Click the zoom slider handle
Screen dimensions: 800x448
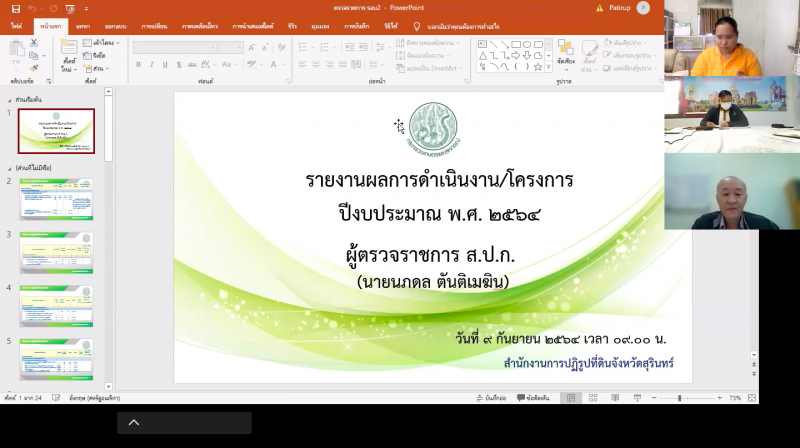coord(680,398)
